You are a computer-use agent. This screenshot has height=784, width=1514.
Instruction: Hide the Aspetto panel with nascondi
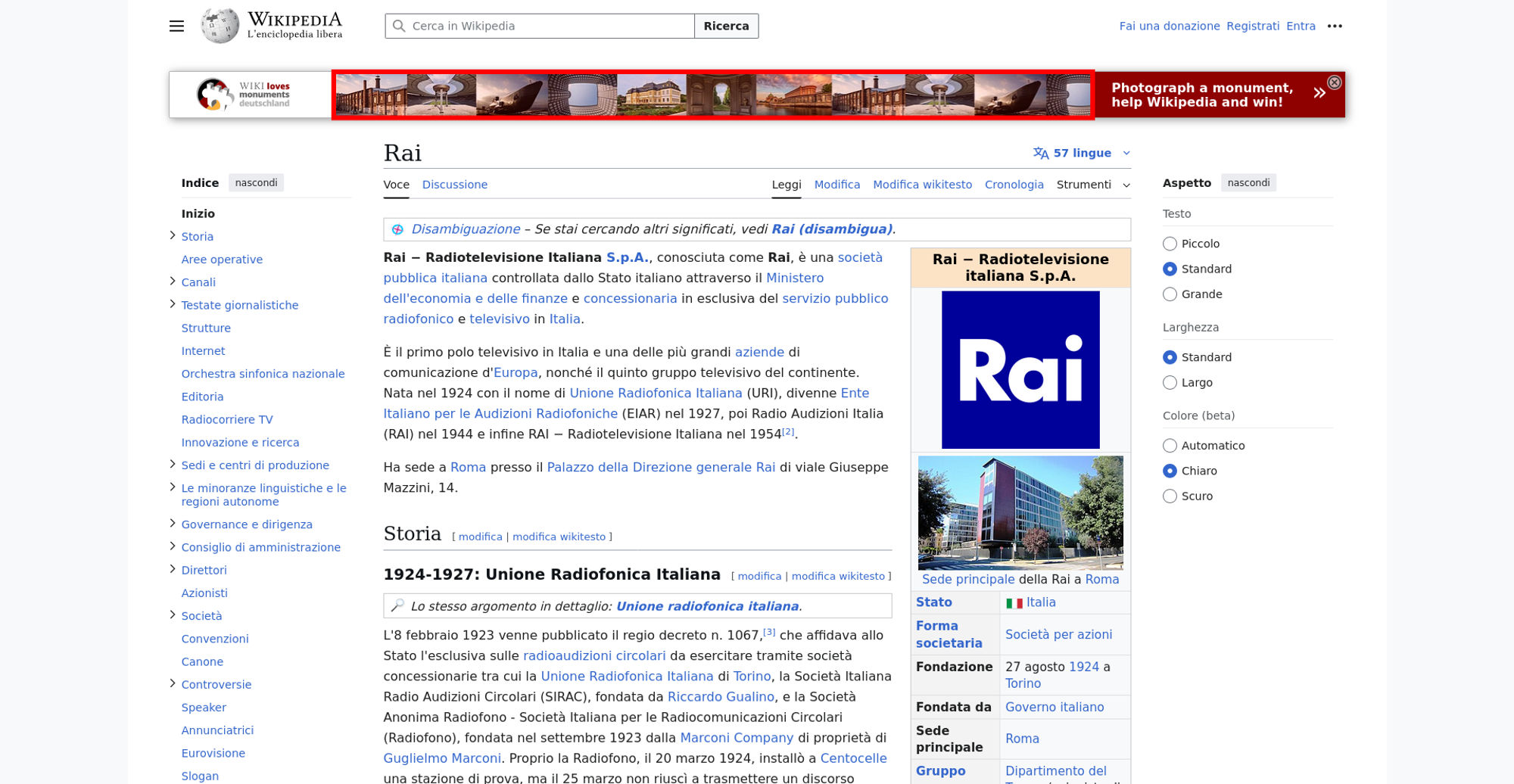tap(1248, 182)
